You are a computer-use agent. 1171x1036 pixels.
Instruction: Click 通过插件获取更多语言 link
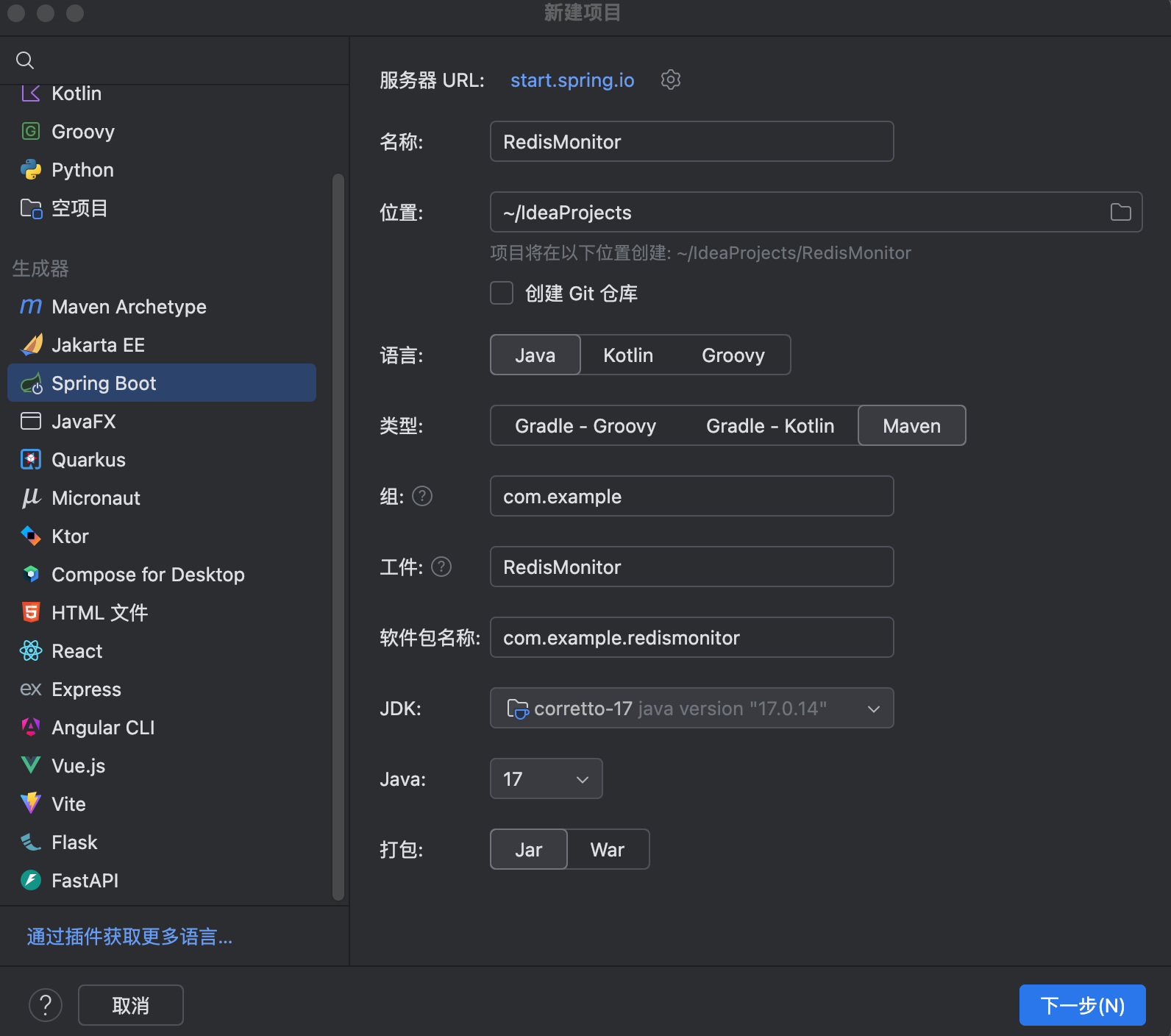[x=129, y=937]
